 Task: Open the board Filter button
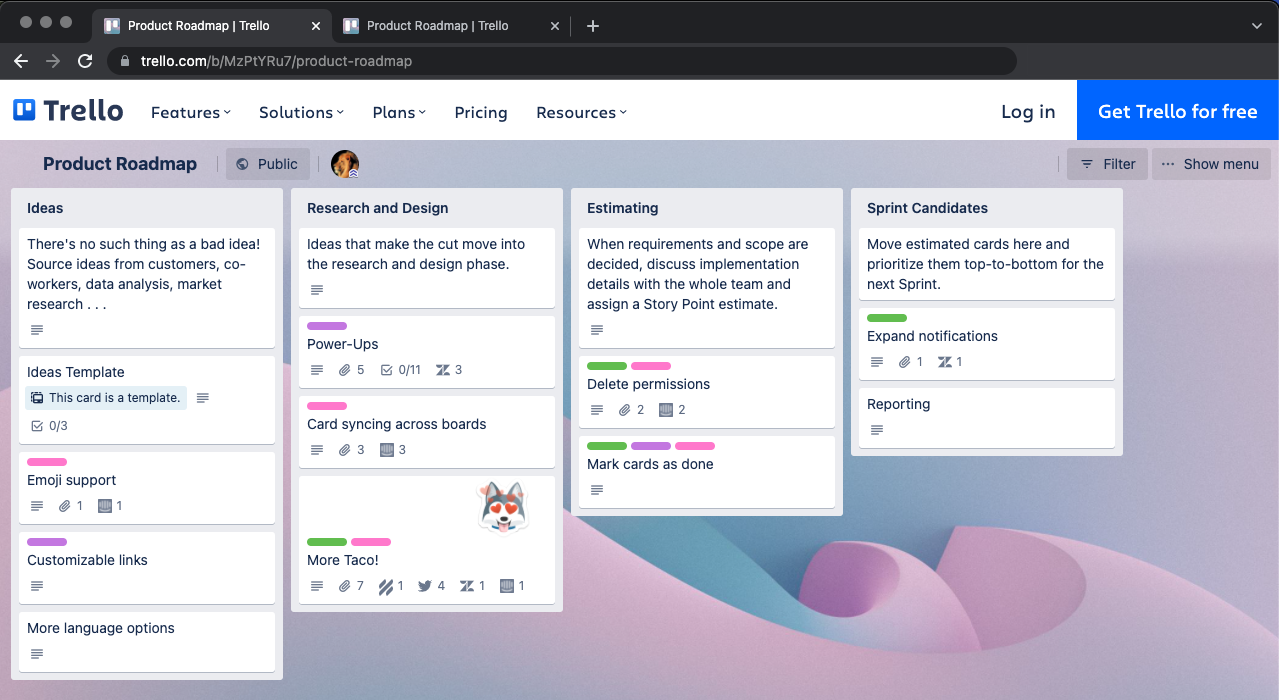pos(1107,164)
